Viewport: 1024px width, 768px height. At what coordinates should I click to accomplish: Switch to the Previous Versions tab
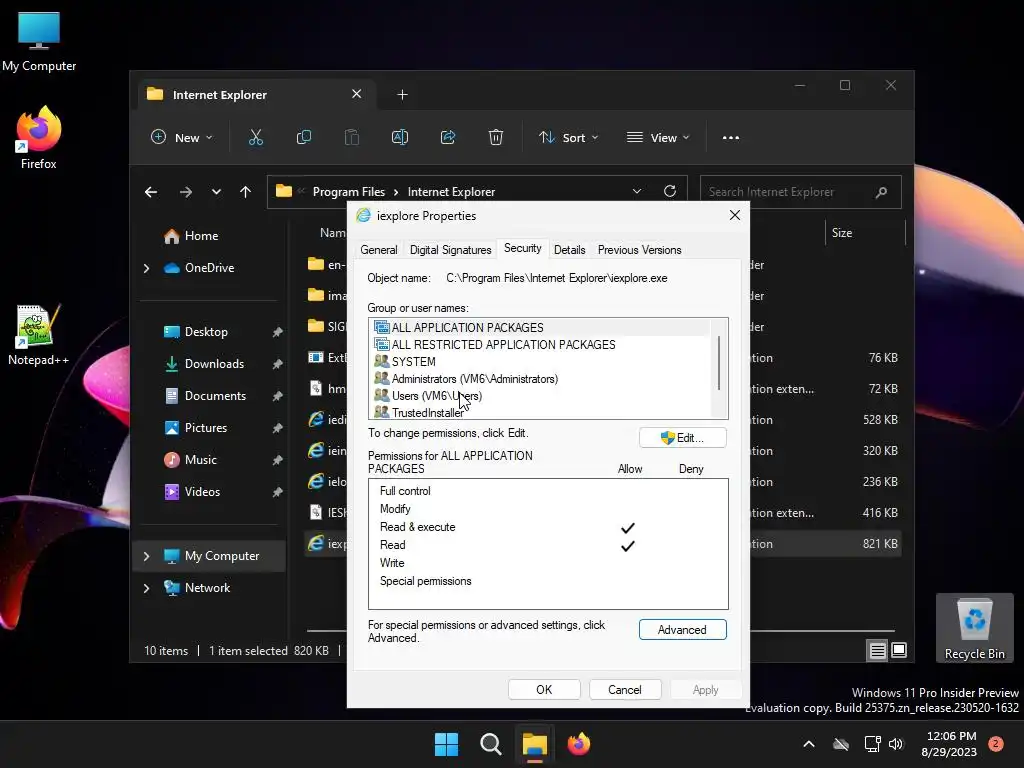tap(639, 250)
